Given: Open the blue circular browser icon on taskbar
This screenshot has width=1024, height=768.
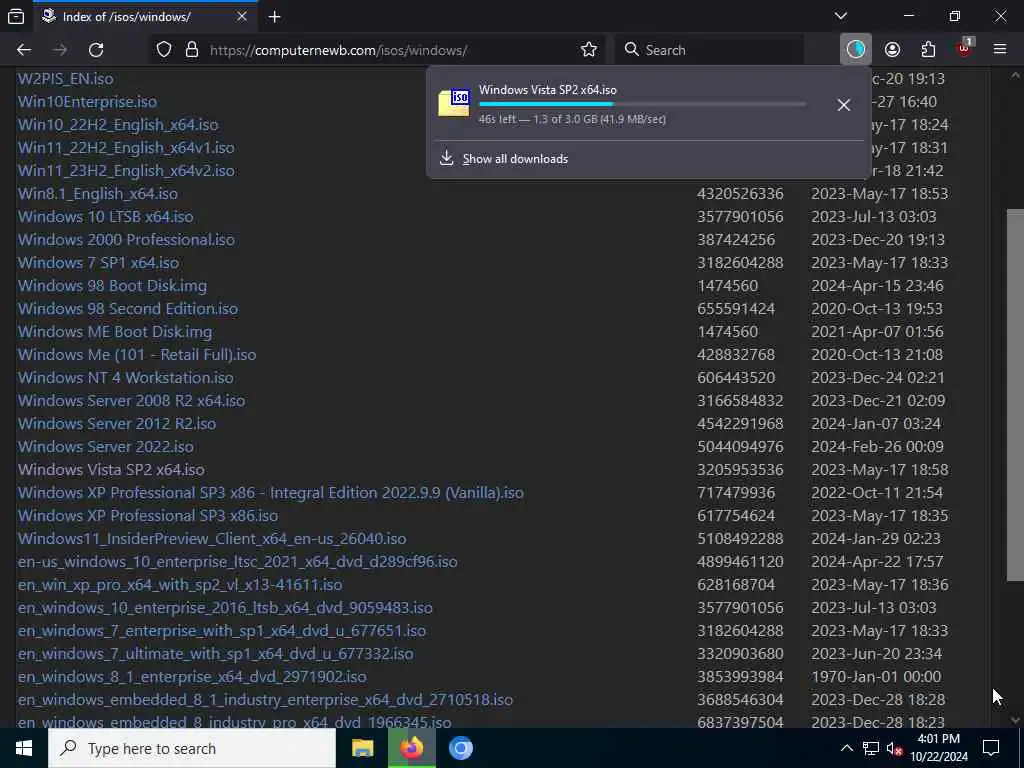Looking at the screenshot, I should (x=461, y=748).
